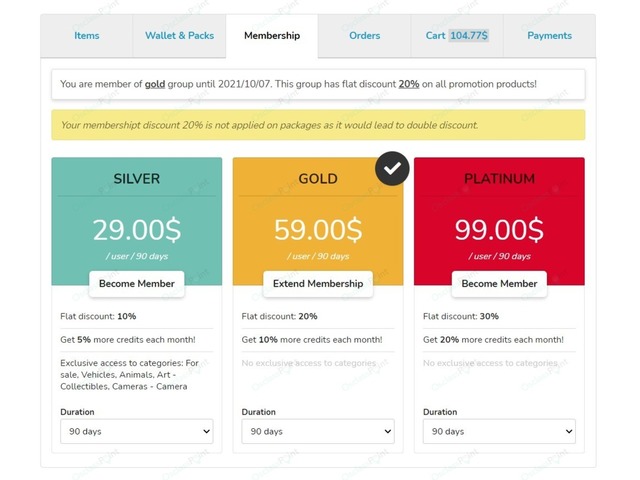Open the Gold plan duration dropdown

point(318,432)
